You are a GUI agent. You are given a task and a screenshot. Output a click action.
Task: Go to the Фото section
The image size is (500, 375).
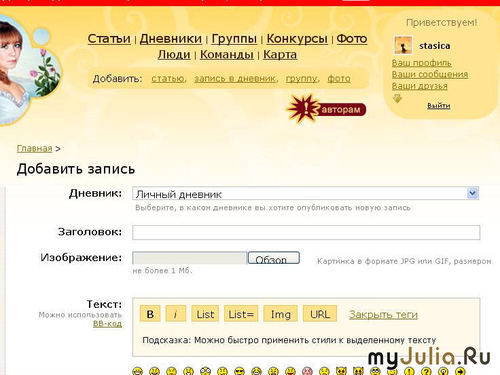[x=352, y=38]
